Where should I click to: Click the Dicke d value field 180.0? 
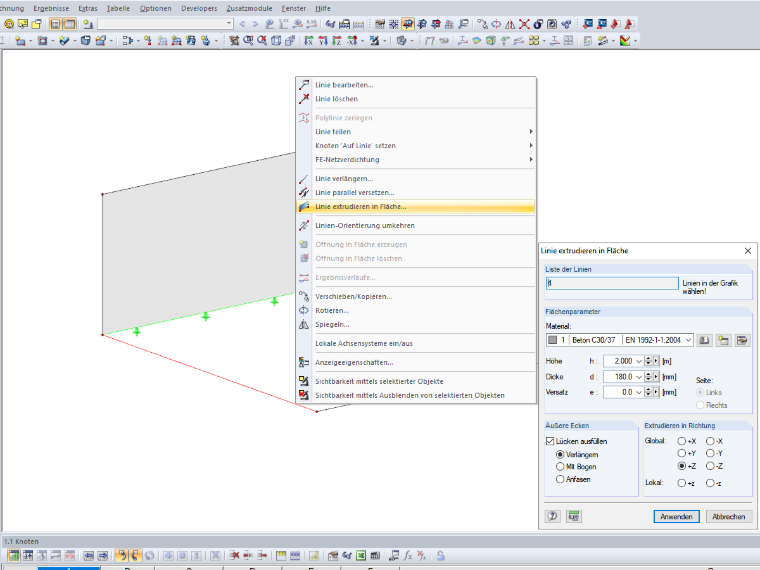619,377
